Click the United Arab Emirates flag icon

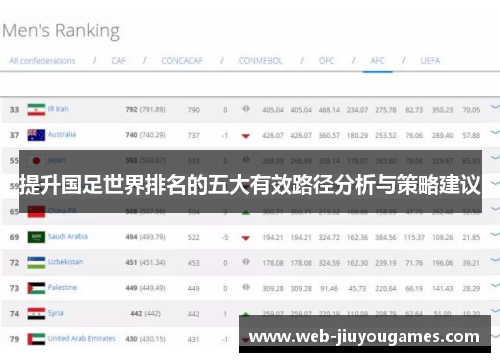click(36, 339)
